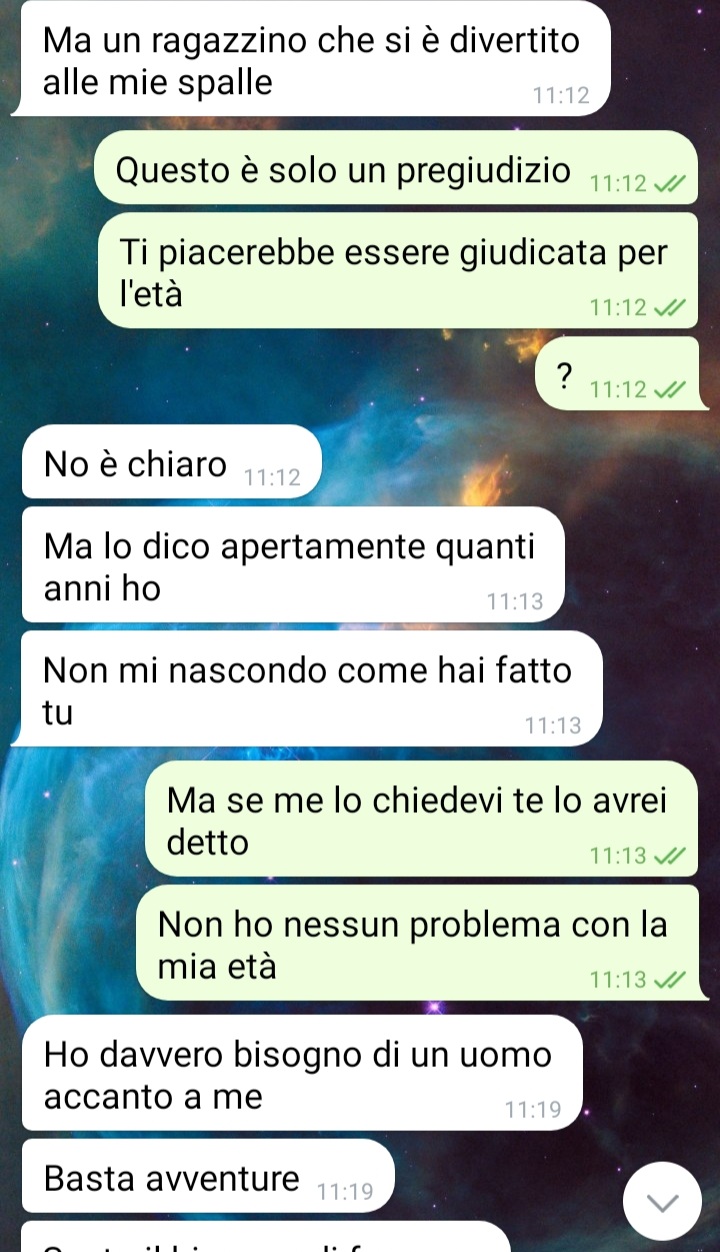
Task: Select 'Ho davvero bisogno di un uomo' message
Action: [301, 1072]
